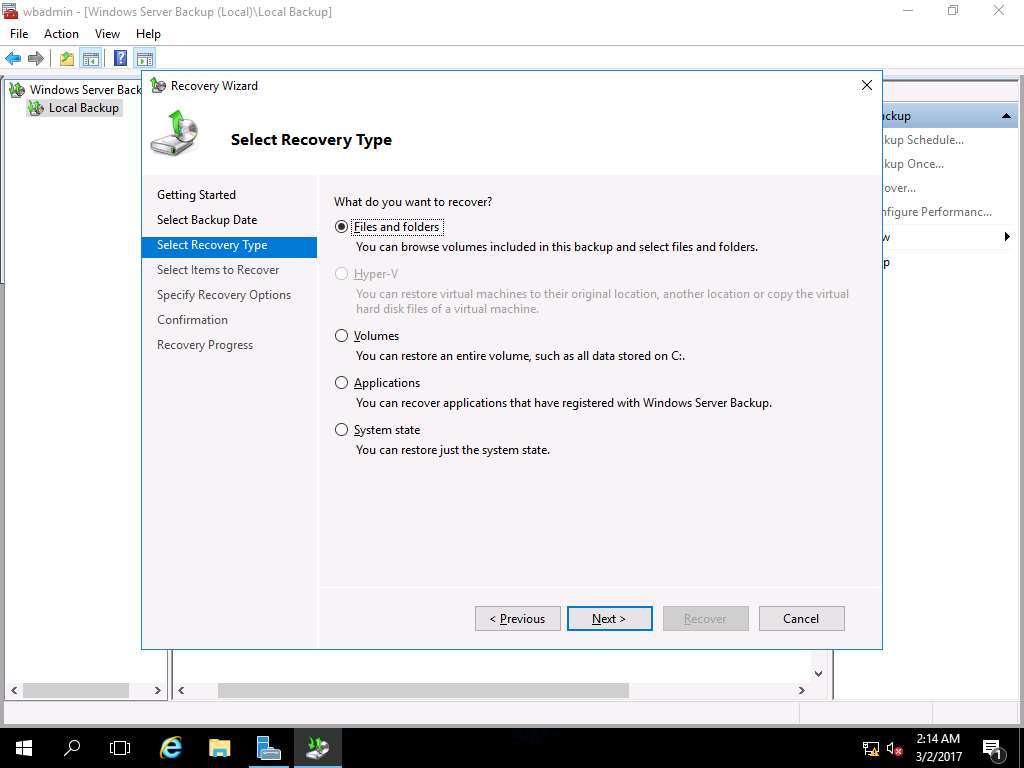
Task: Click Show/Hide Action Pane toolbar icon
Action: pyautogui.click(x=144, y=58)
